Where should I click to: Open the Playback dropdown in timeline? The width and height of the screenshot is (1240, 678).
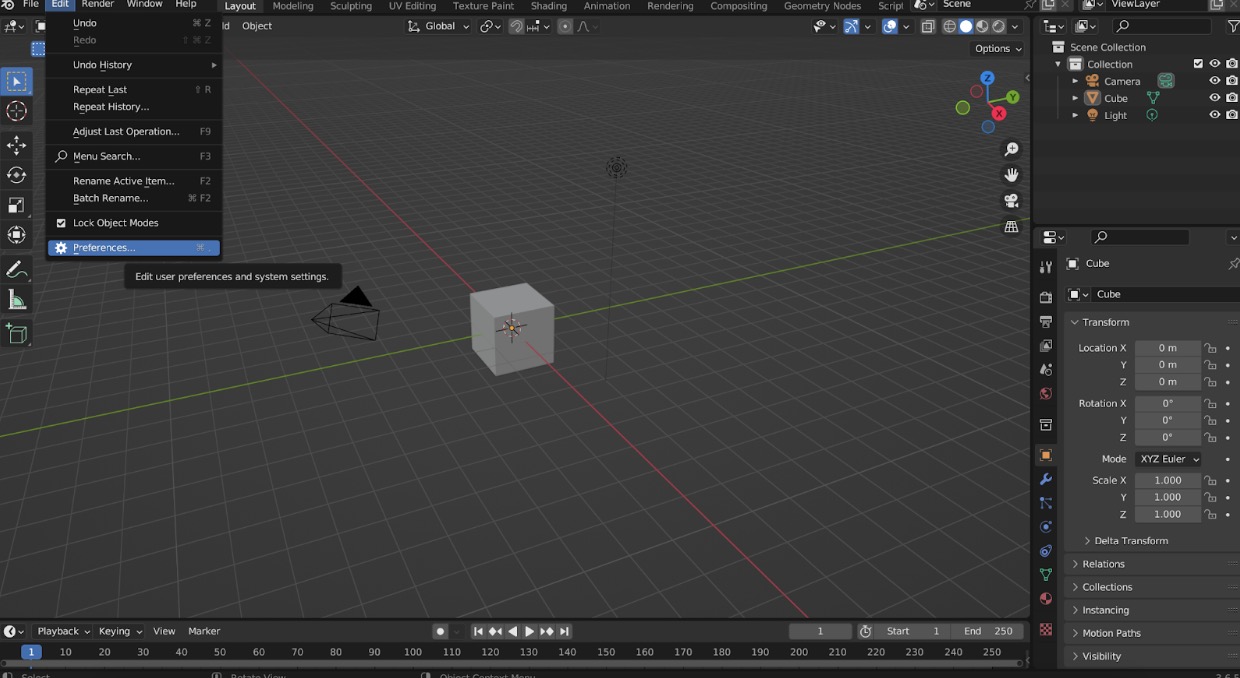click(63, 631)
